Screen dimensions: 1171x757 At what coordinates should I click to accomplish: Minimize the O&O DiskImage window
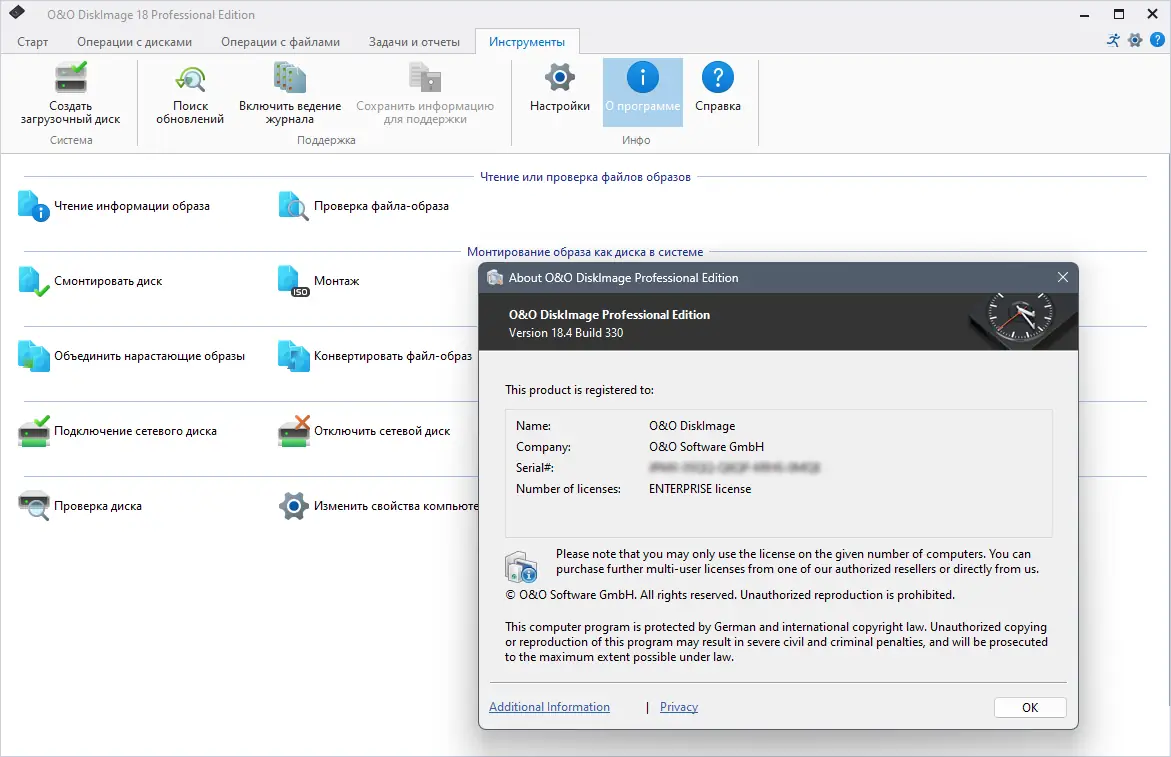[x=1084, y=14]
